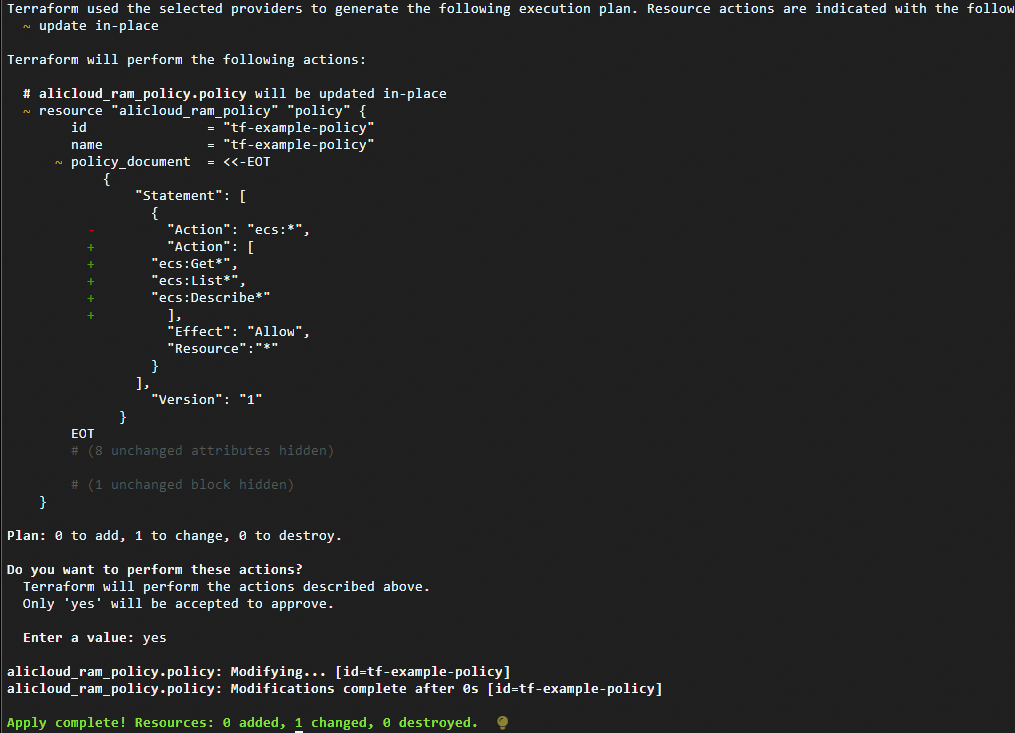Click the id = "tf-example-policy" line
The image size is (1015, 733).
tap(223, 128)
